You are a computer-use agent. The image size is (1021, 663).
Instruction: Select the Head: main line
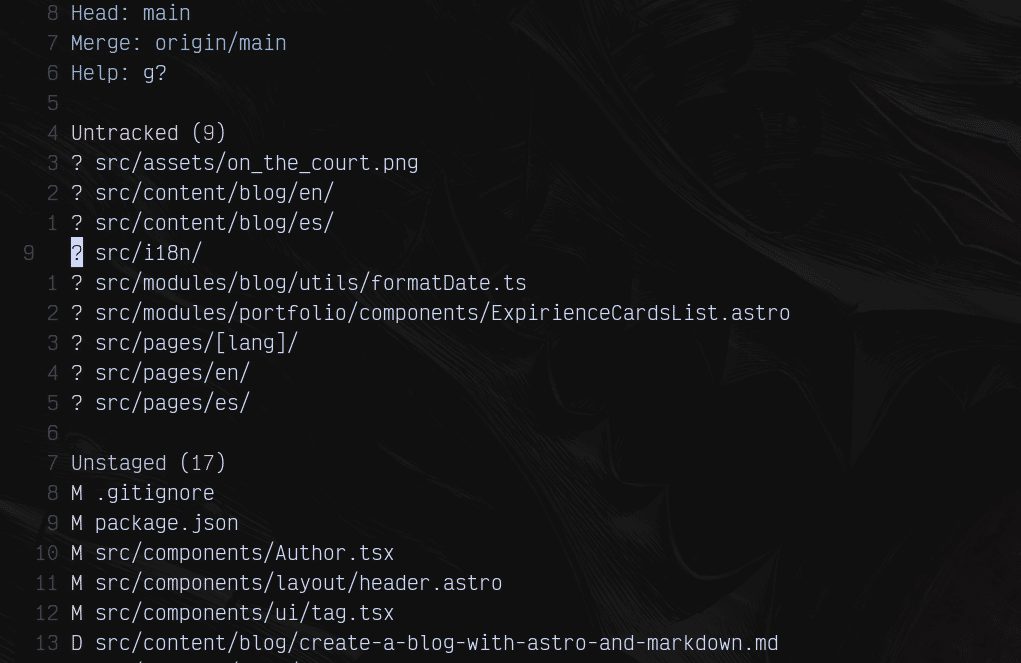(x=130, y=13)
